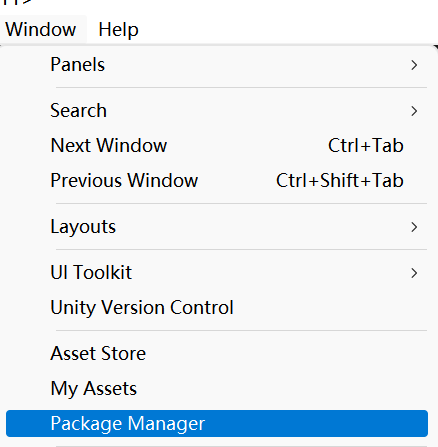This screenshot has width=438, height=447.
Task: Click the Ctrl+Shift+Tab shortcut label
Action: coord(340,180)
